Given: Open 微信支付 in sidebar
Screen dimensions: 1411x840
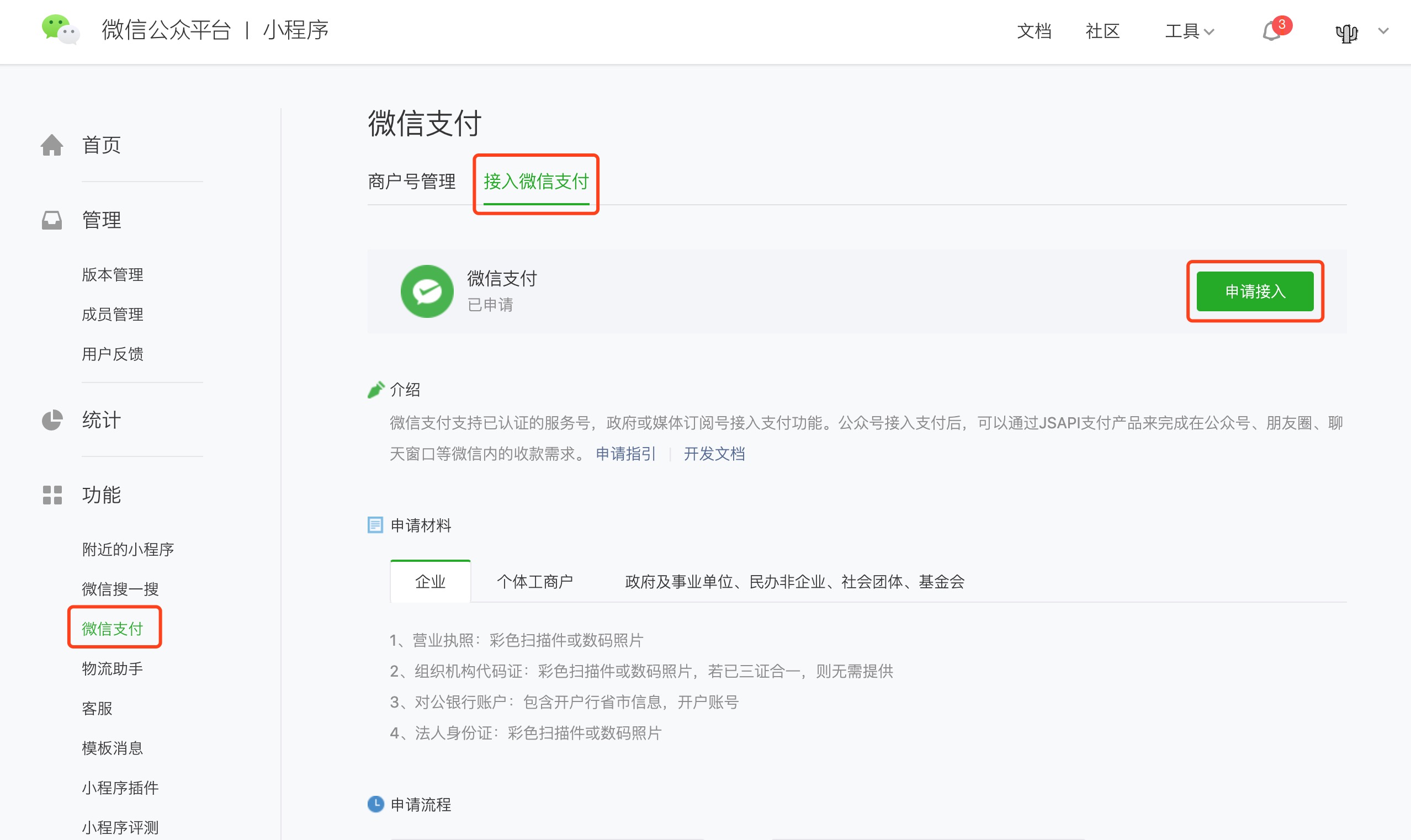Looking at the screenshot, I should (x=113, y=628).
